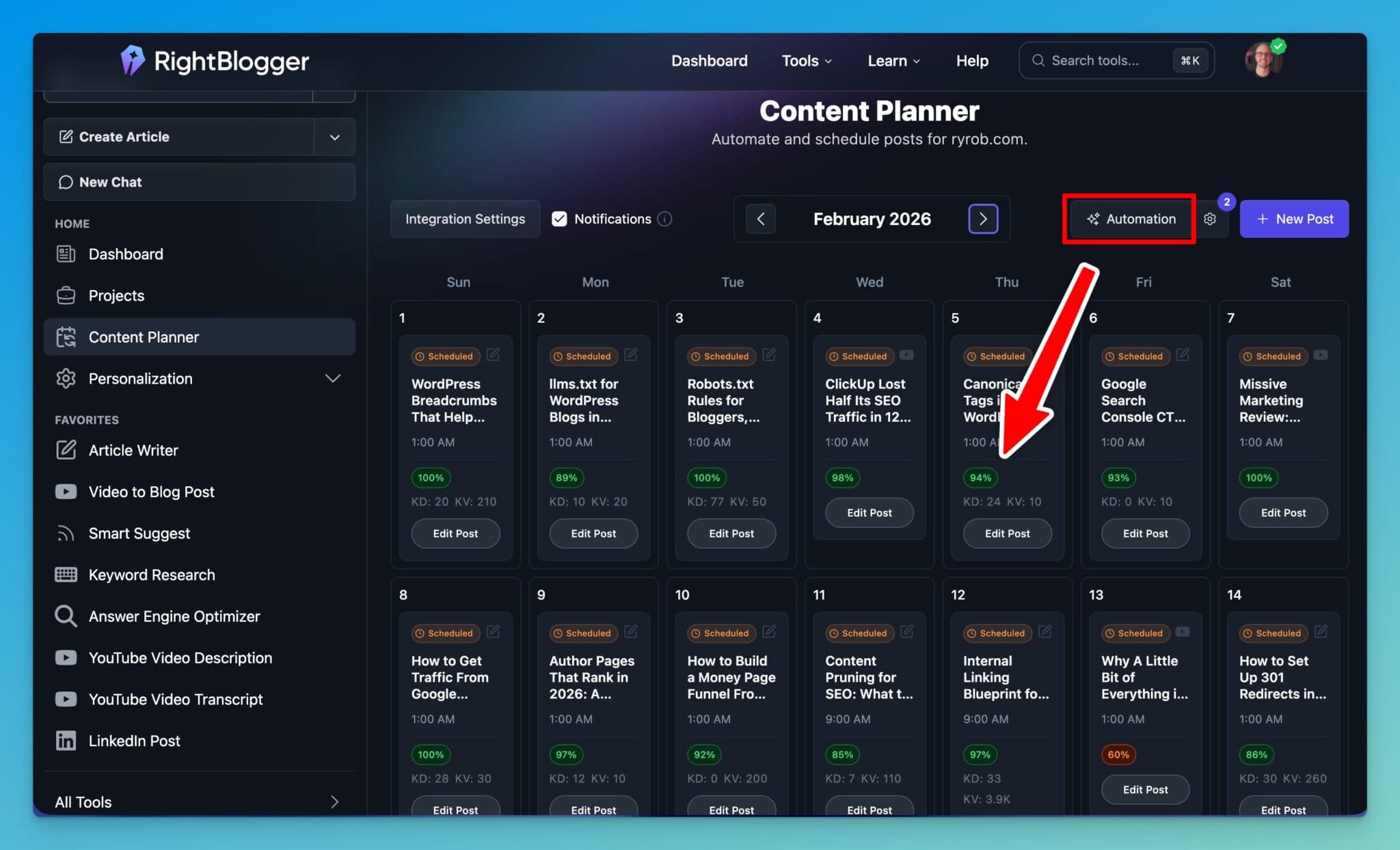Click the Answer Engine Optimizer magnifier icon

66,615
